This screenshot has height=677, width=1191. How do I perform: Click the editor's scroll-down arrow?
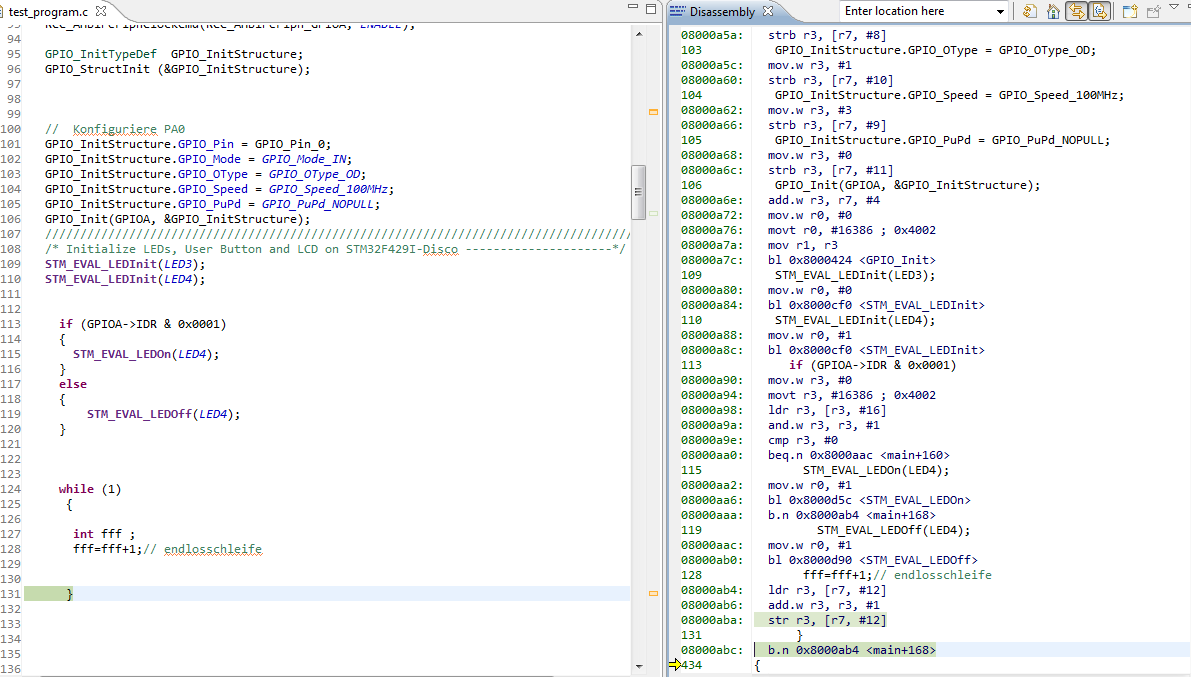click(x=638, y=667)
